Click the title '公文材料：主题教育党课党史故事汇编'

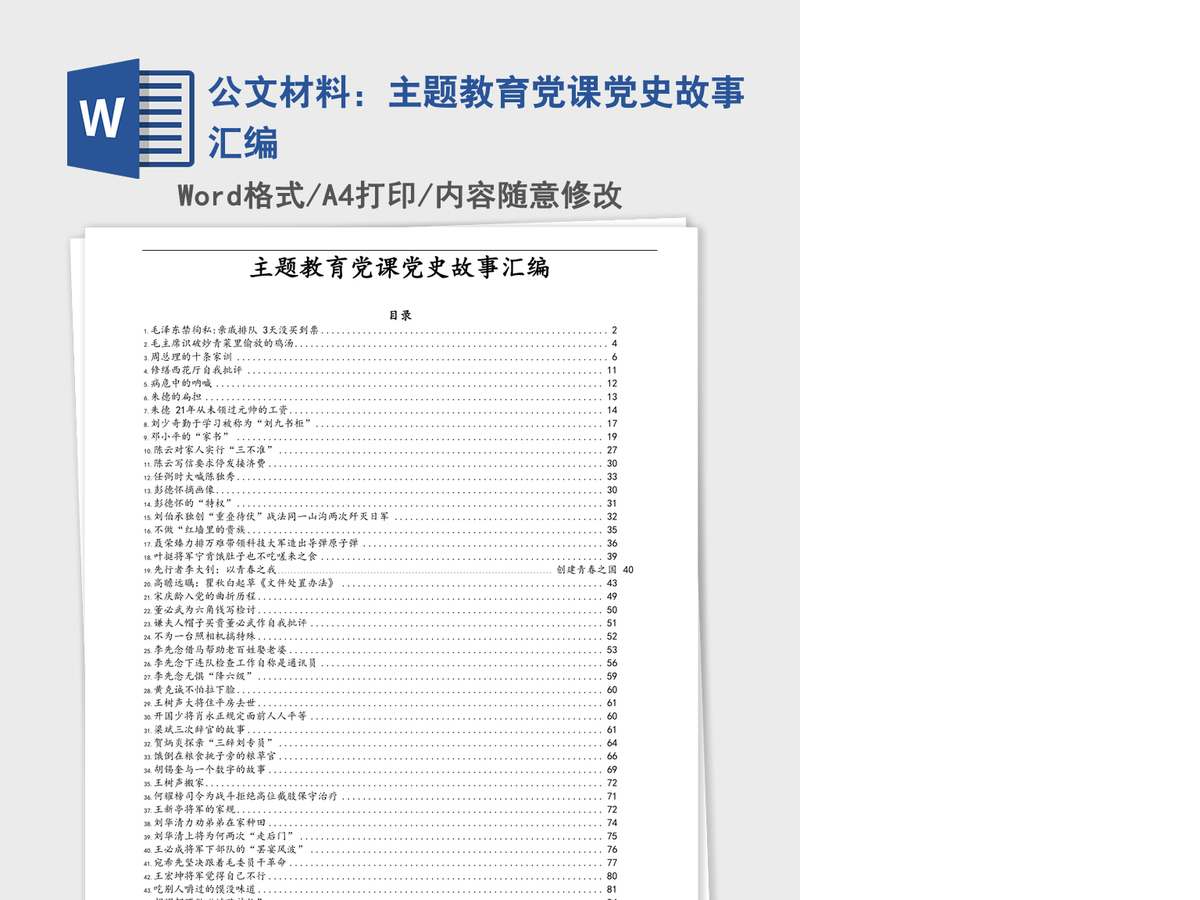coord(476,117)
